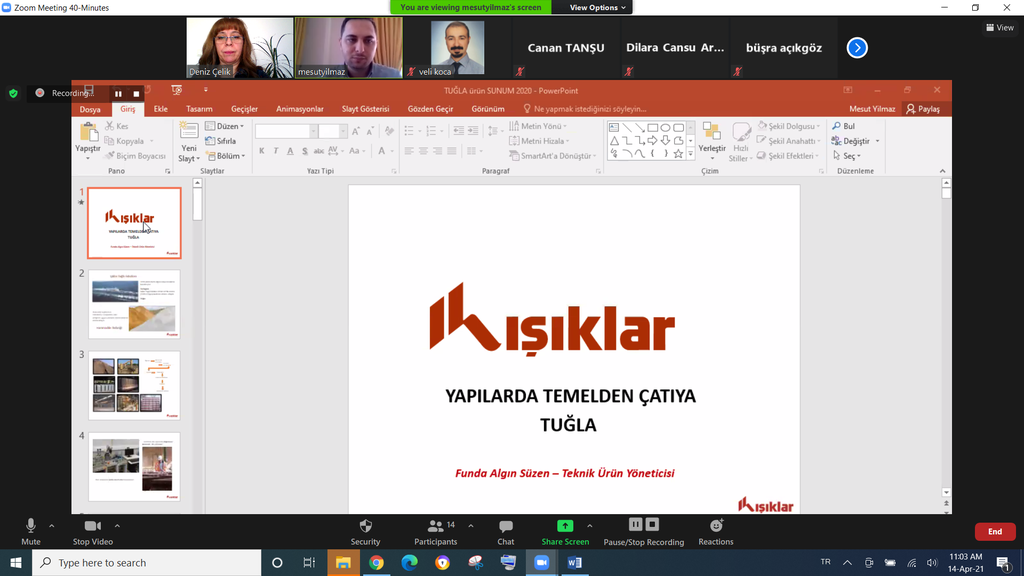The height and width of the screenshot is (576, 1024).
Task: Open Zoom app in Windows taskbar
Action: (541, 562)
